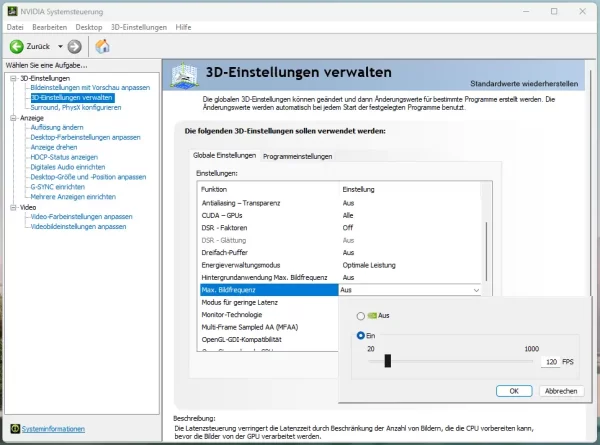600x445 pixels.
Task: Open the 3D-Einstellungen menu
Action: click(x=139, y=27)
